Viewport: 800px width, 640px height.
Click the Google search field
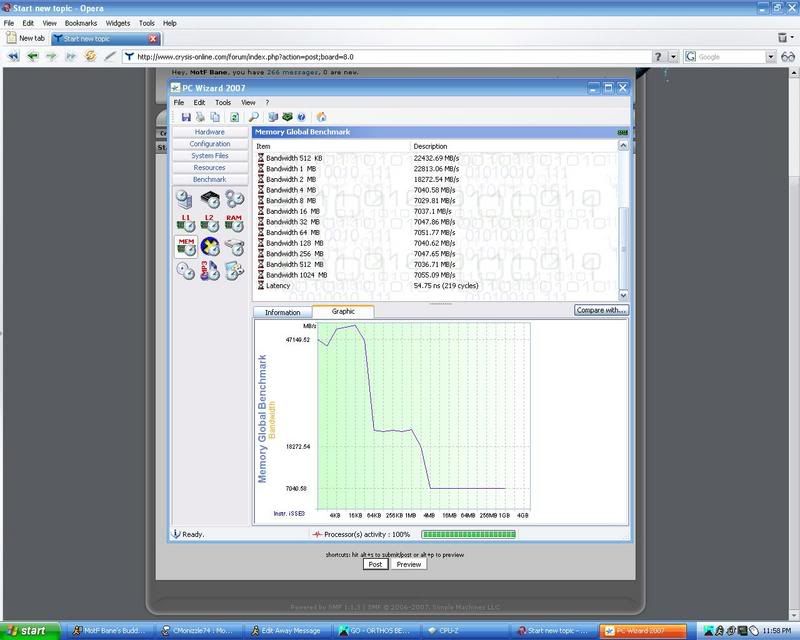tap(730, 57)
